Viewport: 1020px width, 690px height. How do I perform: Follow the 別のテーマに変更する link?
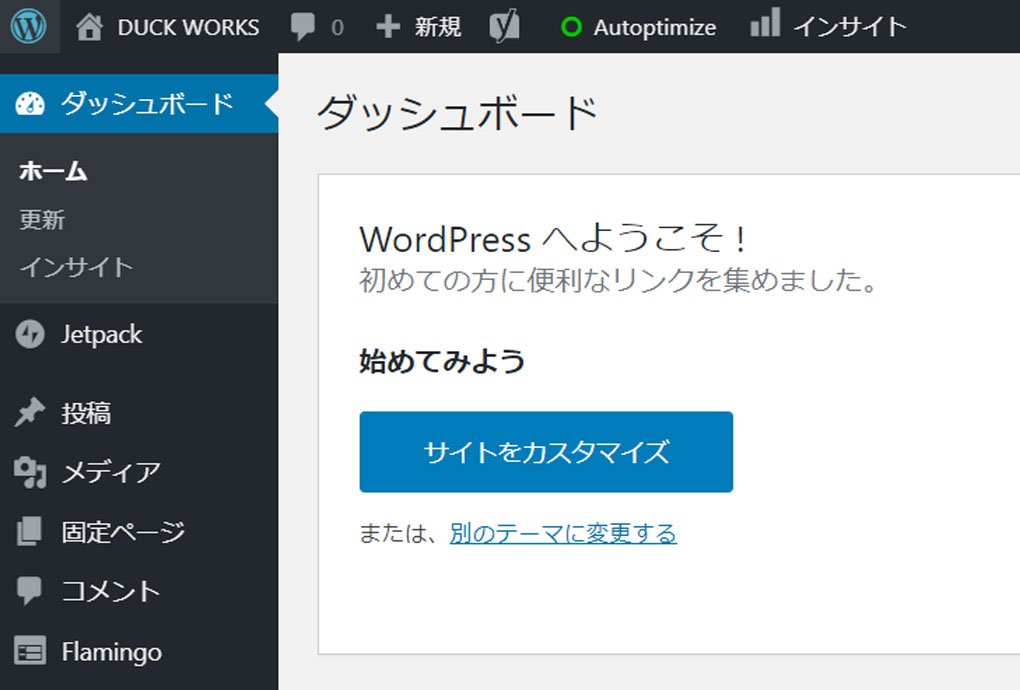point(563,534)
